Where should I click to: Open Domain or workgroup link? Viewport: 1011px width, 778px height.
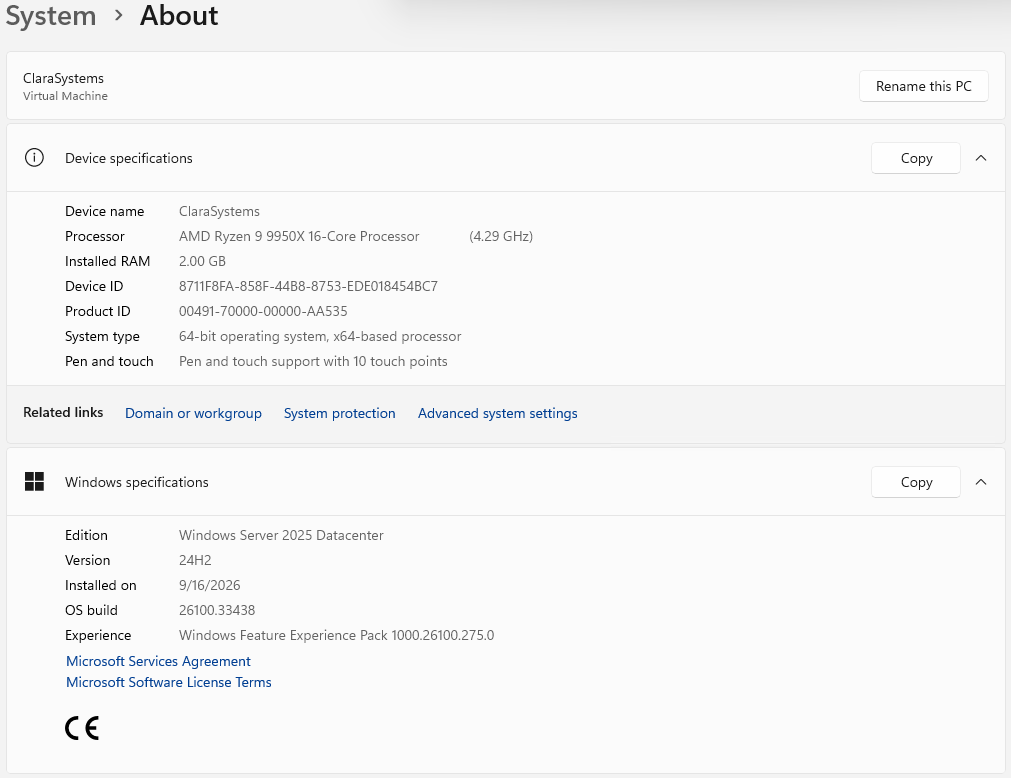point(193,413)
